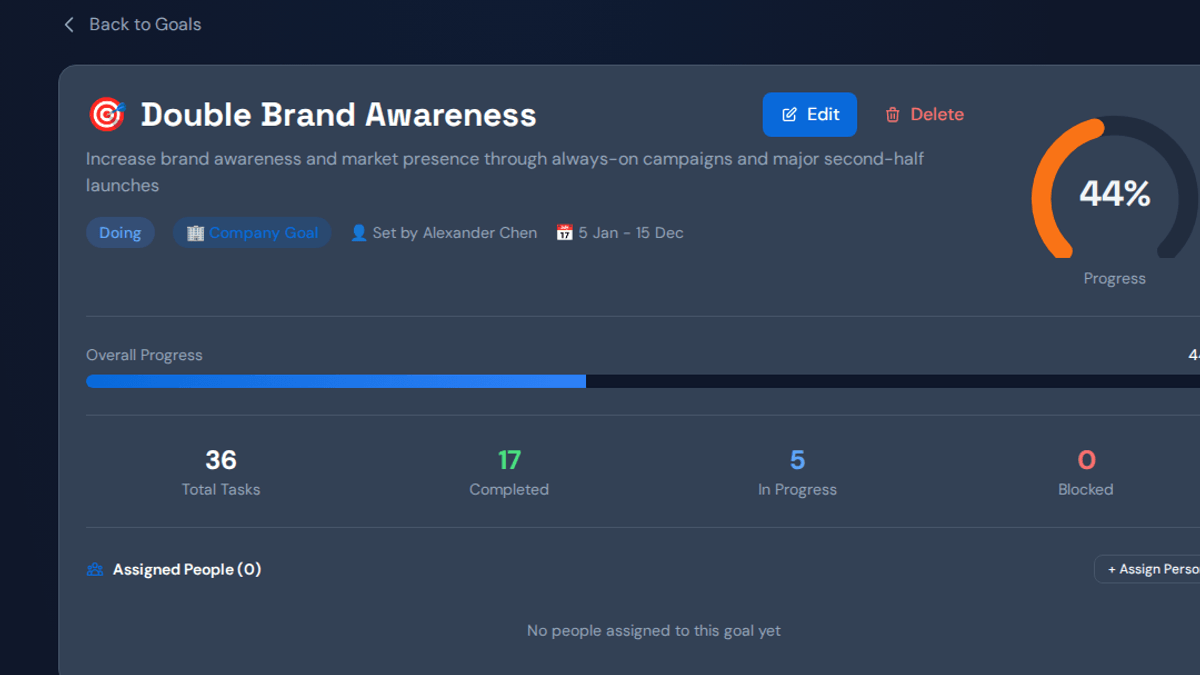Screen dimensions: 1200x675
Task: Click the people icon next to Assigned People
Action: [95, 569]
